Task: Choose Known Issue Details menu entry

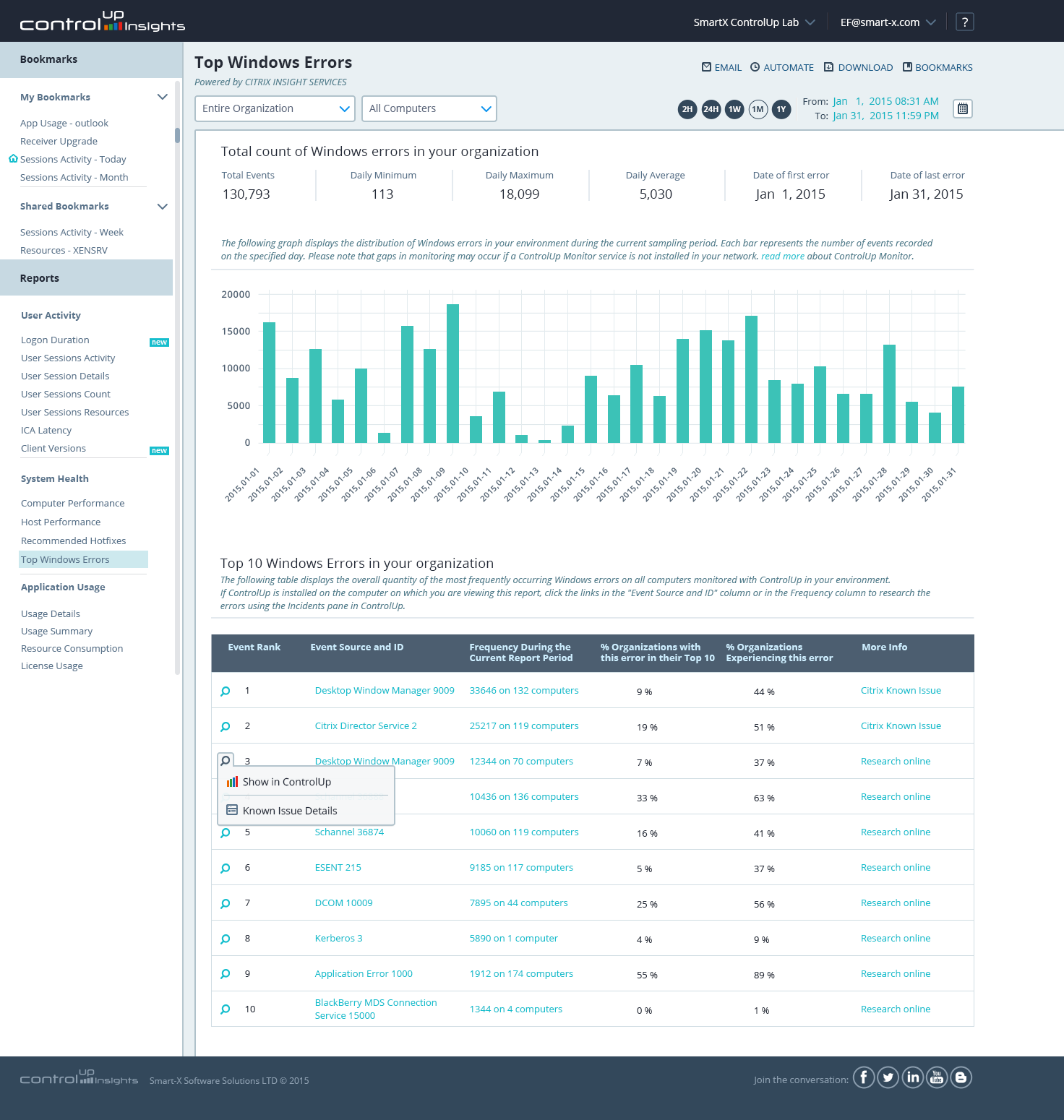Action: 306,811
